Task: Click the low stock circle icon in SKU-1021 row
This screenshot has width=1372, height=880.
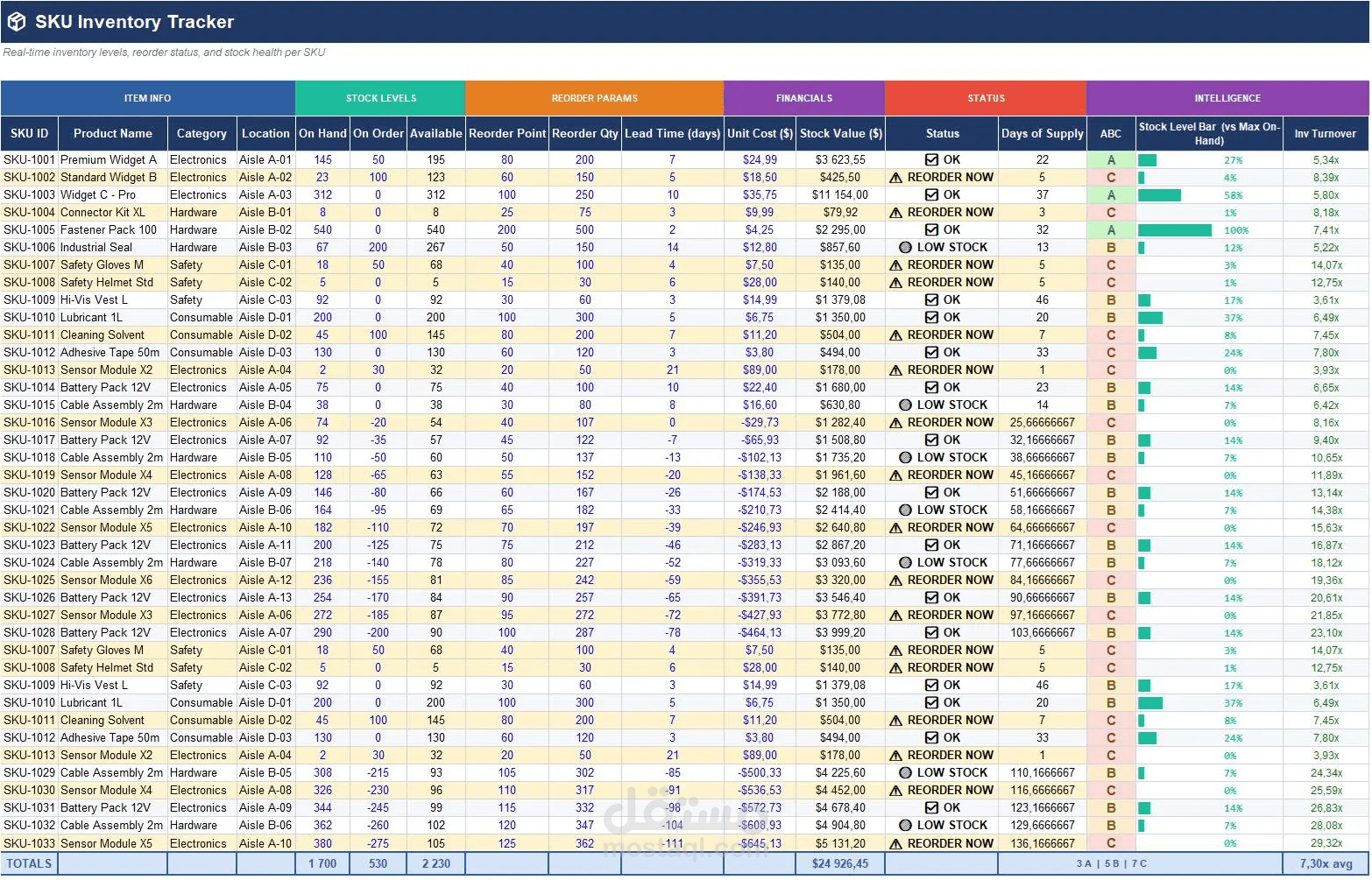Action: 906,510
